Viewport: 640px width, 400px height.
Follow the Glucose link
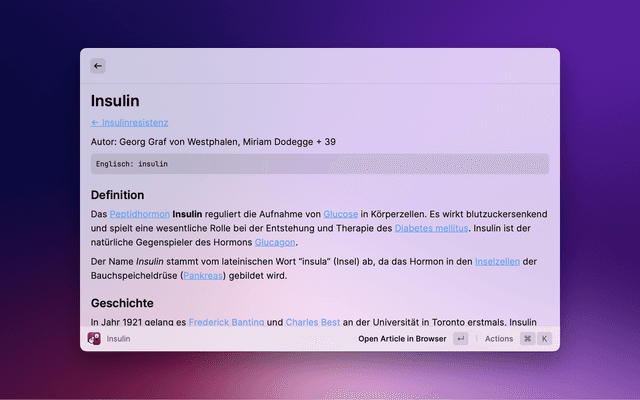tap(340, 215)
